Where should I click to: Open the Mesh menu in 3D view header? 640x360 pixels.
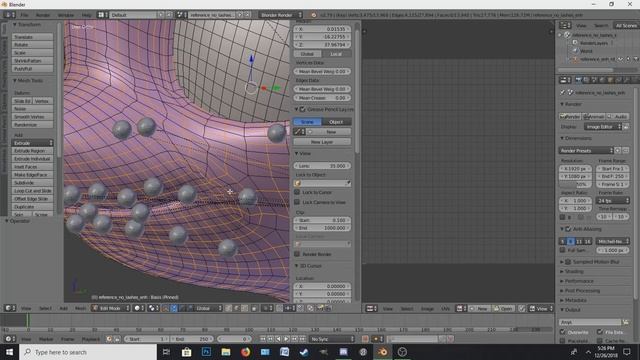80,308
